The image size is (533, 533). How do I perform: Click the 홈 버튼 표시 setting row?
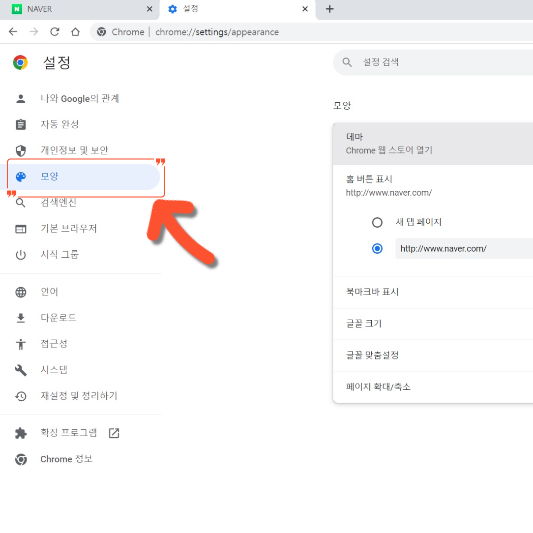[x=433, y=186]
